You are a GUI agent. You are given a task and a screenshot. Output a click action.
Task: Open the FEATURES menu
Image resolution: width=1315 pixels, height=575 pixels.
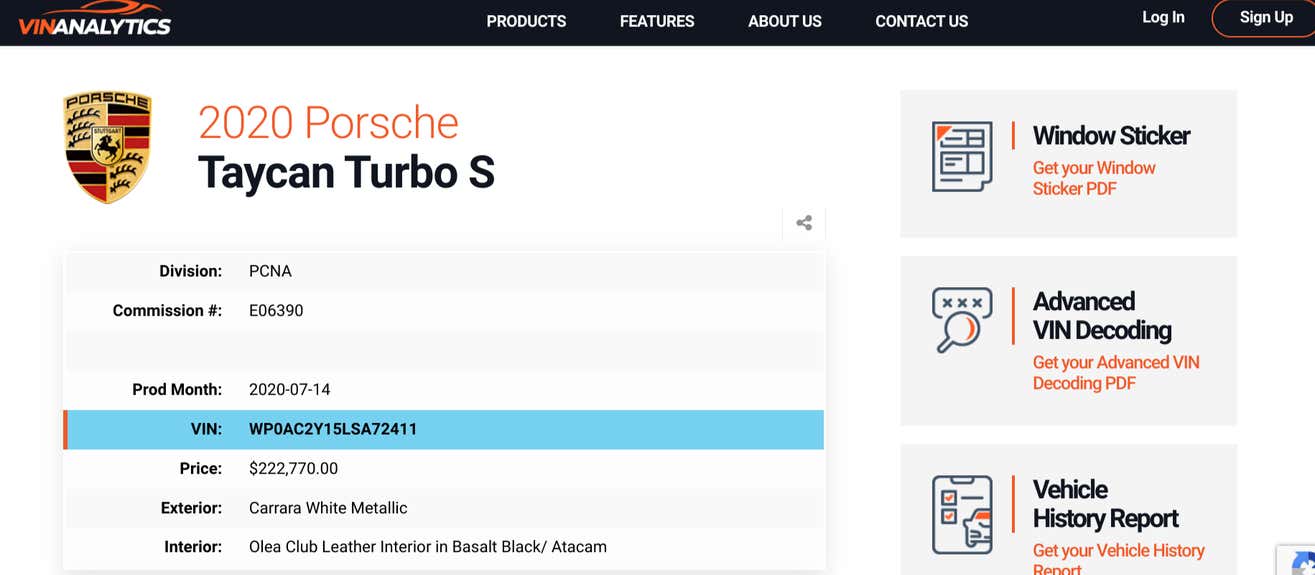tap(657, 21)
